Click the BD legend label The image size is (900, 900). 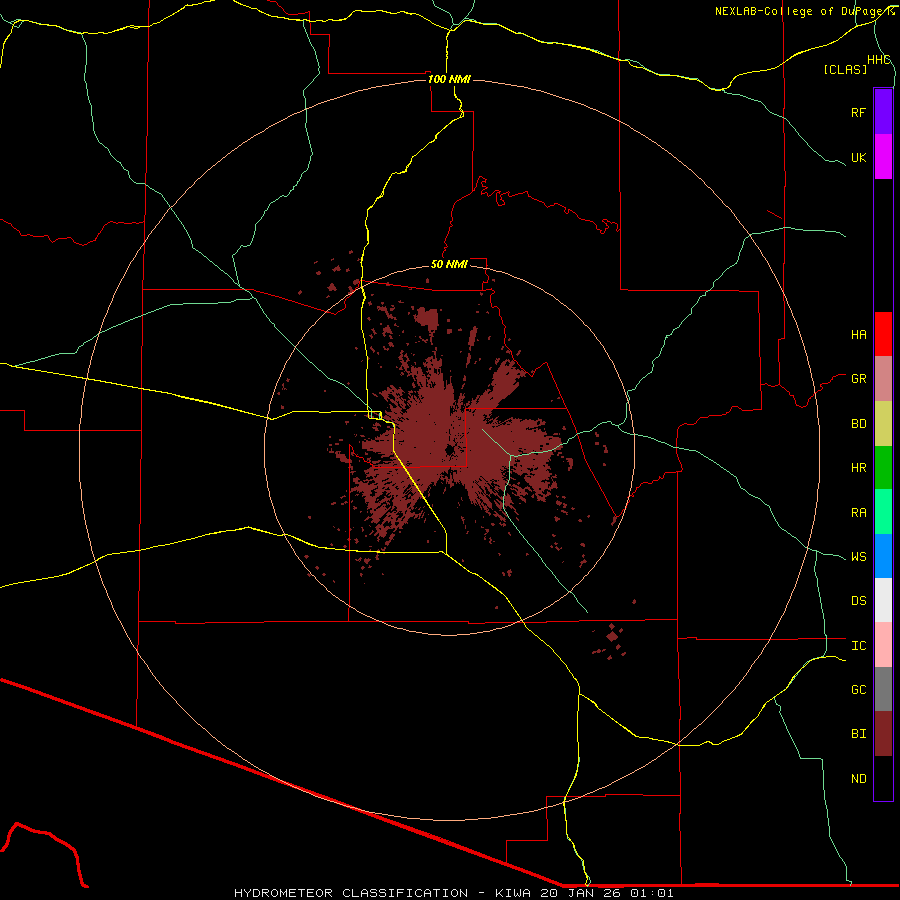[858, 424]
